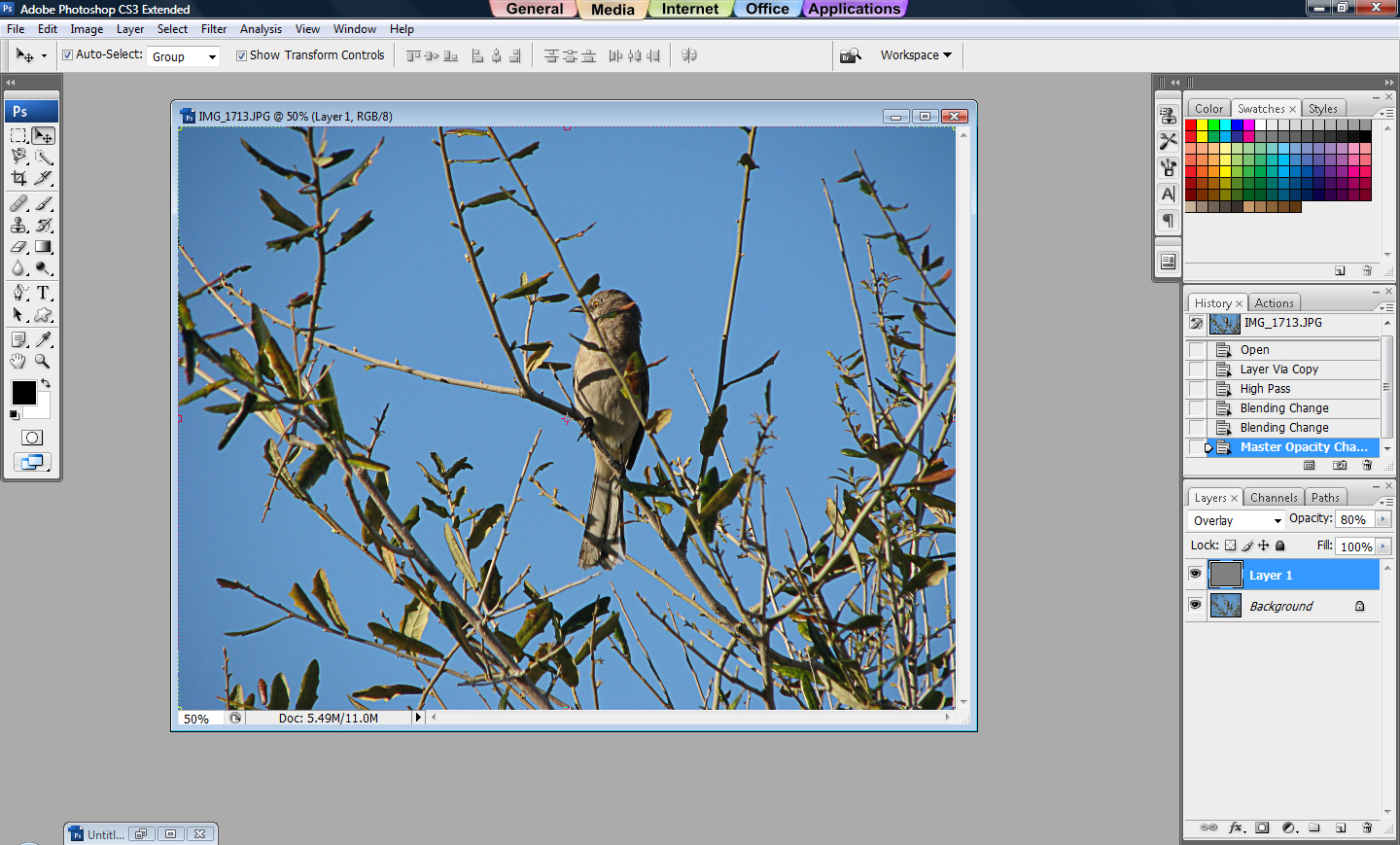Select the Hand tool
Viewport: 1400px width, 845px height.
(17, 361)
